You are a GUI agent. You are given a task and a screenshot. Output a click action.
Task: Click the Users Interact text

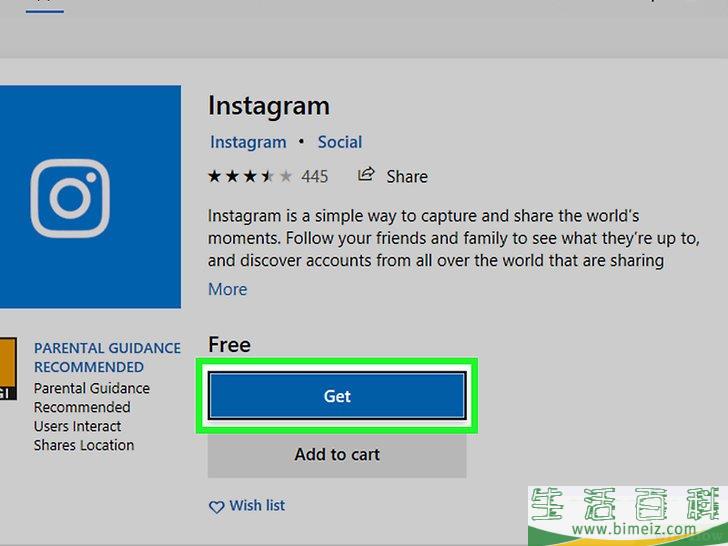78,426
